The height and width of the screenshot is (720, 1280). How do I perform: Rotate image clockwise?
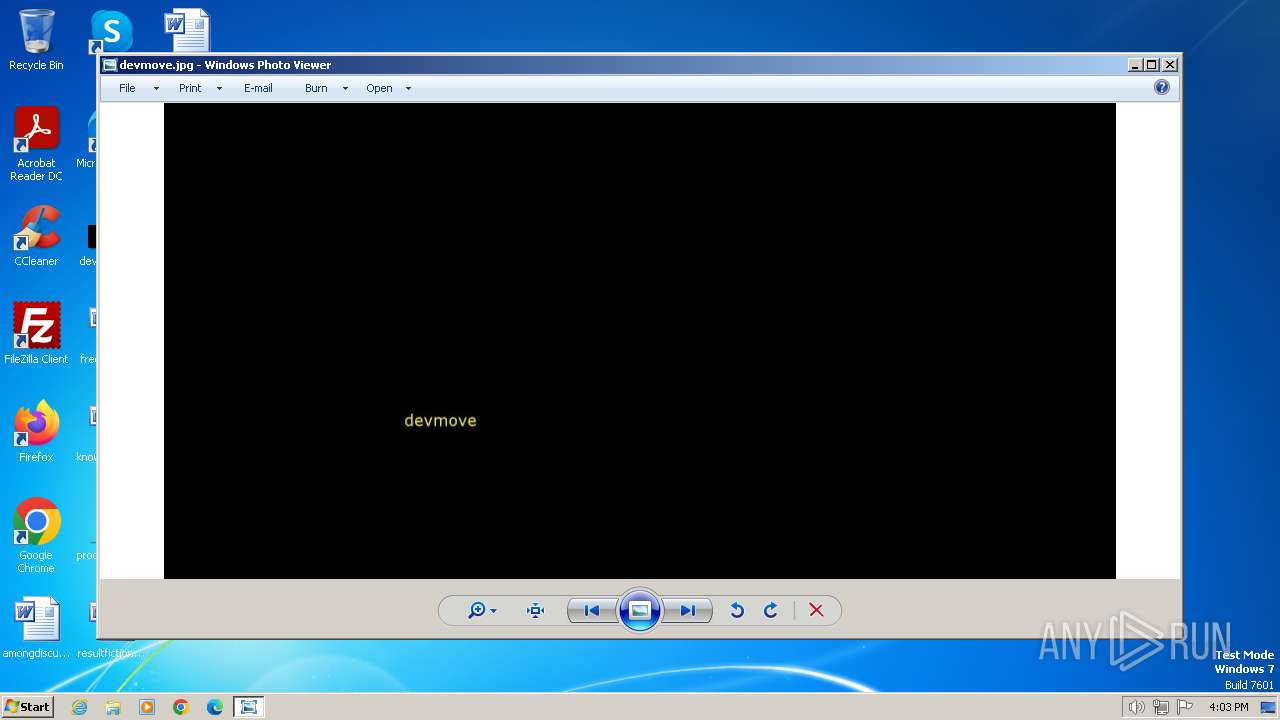coord(770,610)
